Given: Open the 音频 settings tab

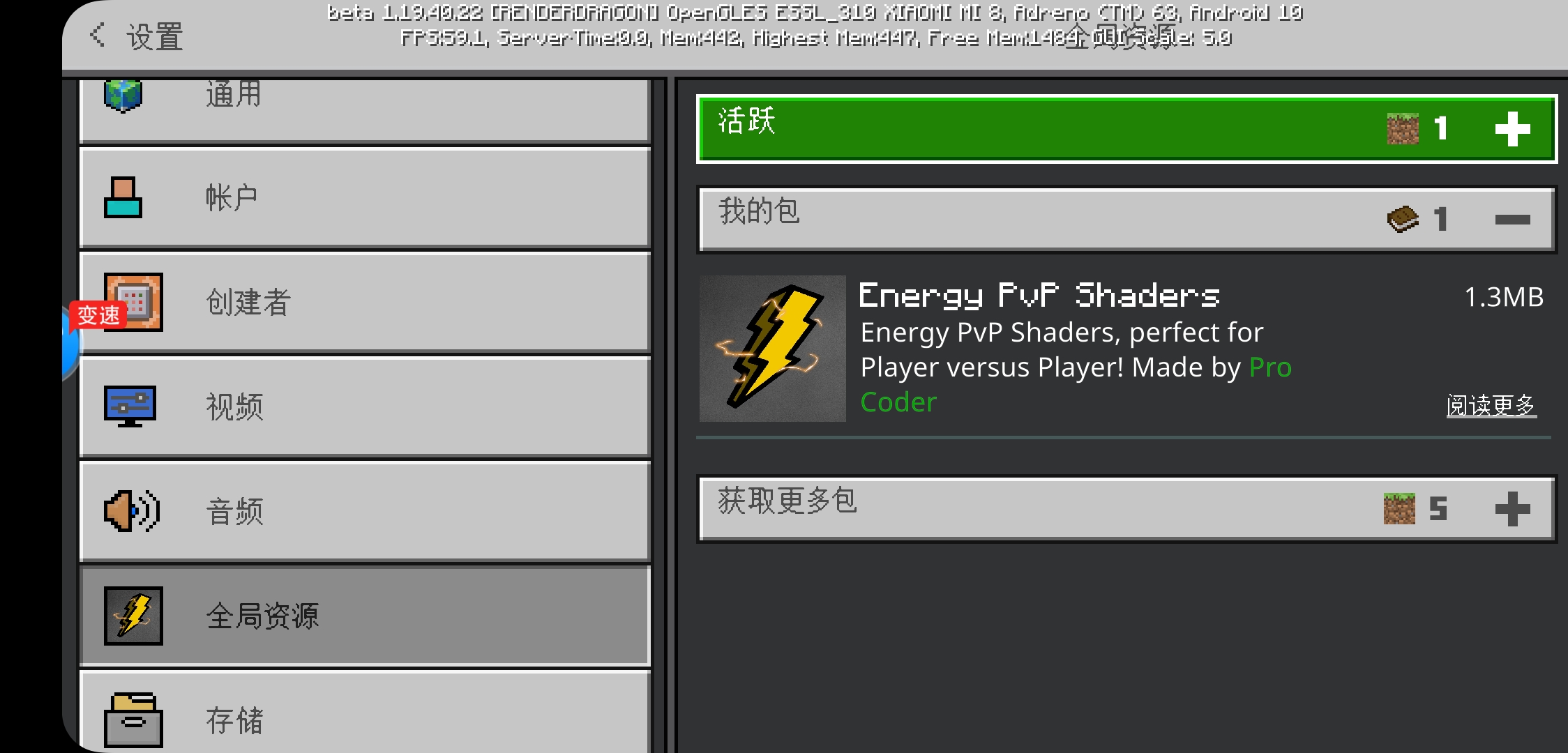Looking at the screenshot, I should [365, 512].
